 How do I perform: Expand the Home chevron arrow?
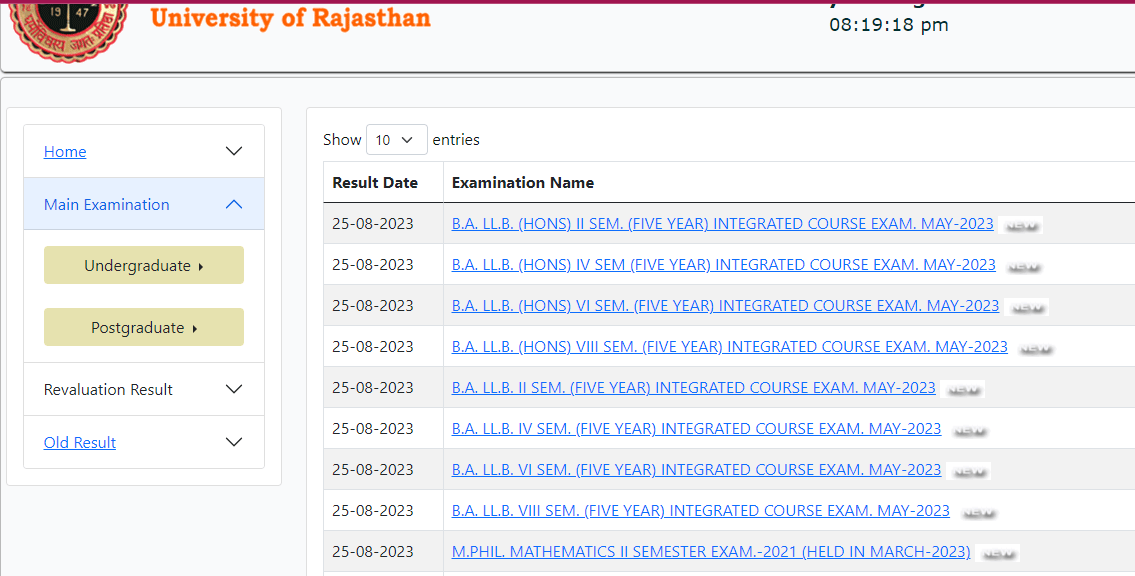point(233,151)
